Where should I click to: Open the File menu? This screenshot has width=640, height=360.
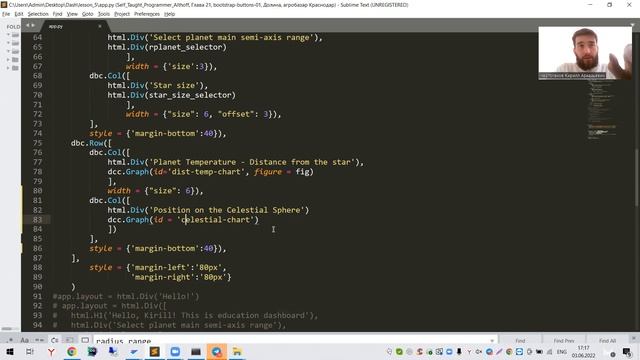click(6, 14)
